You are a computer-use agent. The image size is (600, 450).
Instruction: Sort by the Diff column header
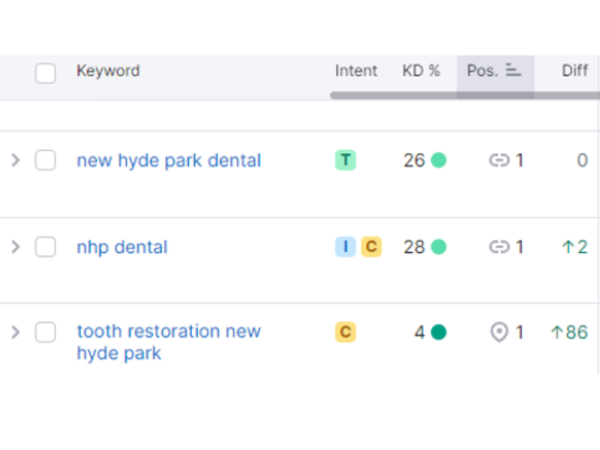point(574,71)
